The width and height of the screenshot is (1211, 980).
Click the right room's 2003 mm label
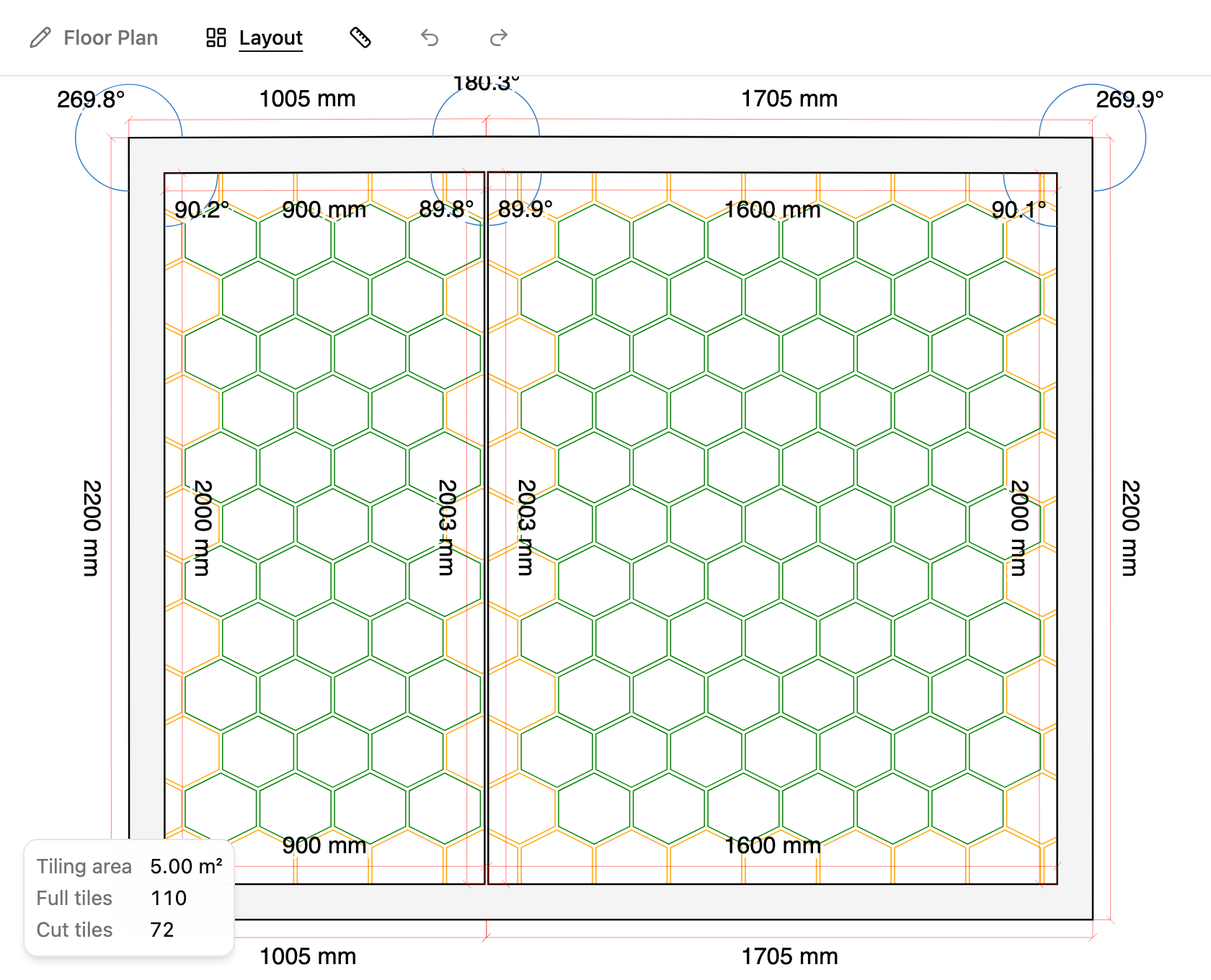pos(527,528)
